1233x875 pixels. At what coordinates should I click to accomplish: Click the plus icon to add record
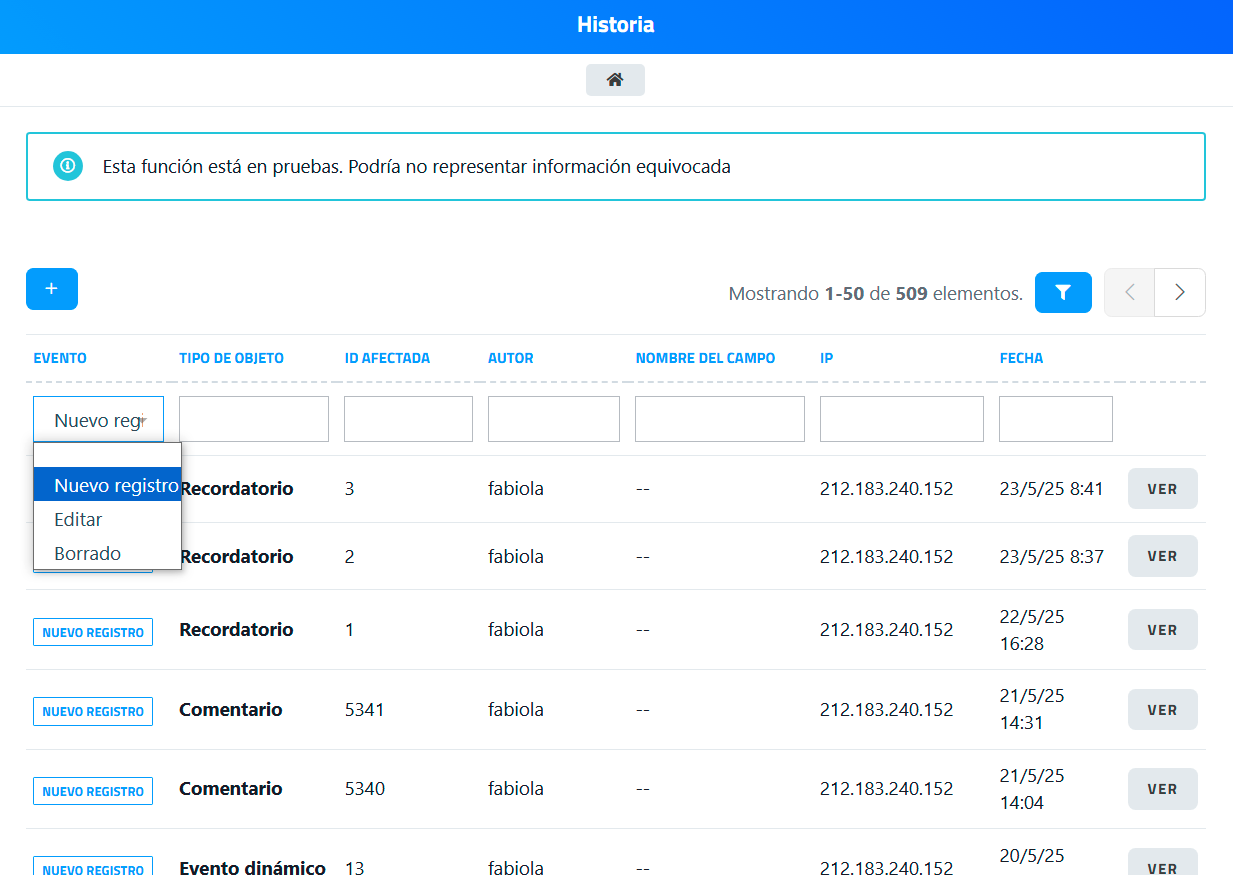point(52,289)
